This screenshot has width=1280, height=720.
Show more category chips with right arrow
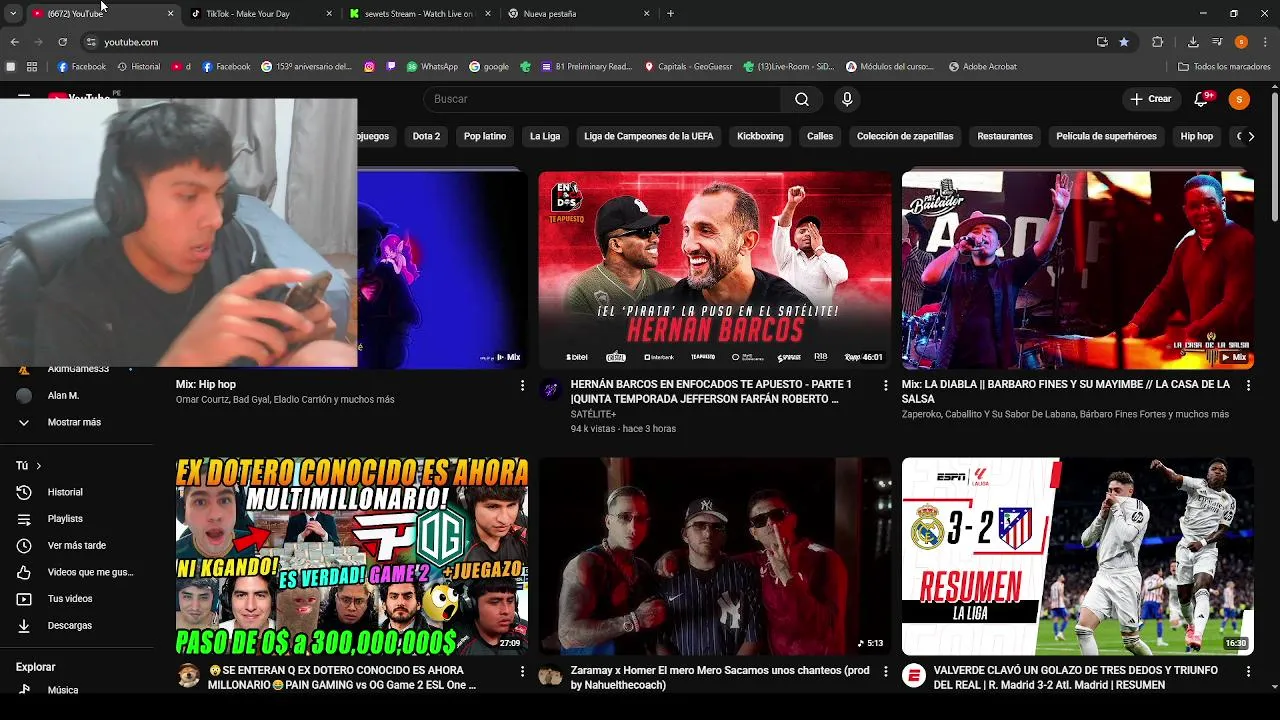(x=1250, y=136)
